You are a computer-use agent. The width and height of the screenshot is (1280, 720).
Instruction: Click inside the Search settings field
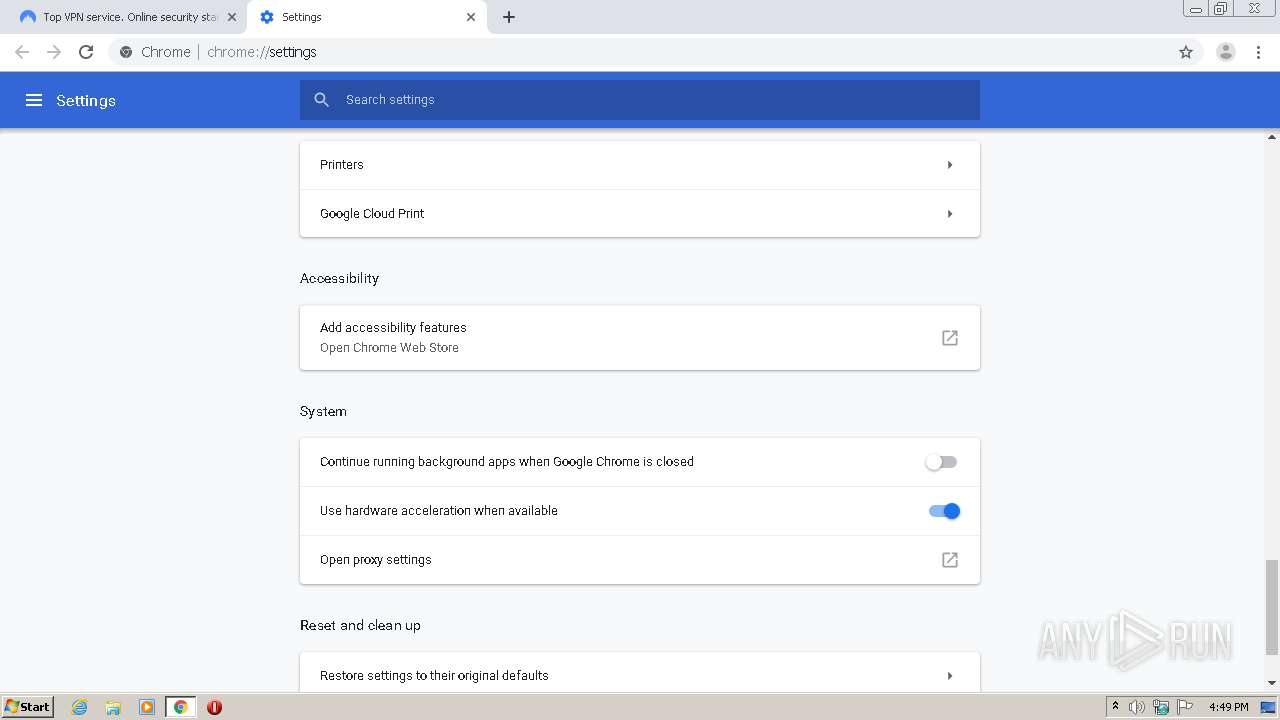click(x=640, y=100)
